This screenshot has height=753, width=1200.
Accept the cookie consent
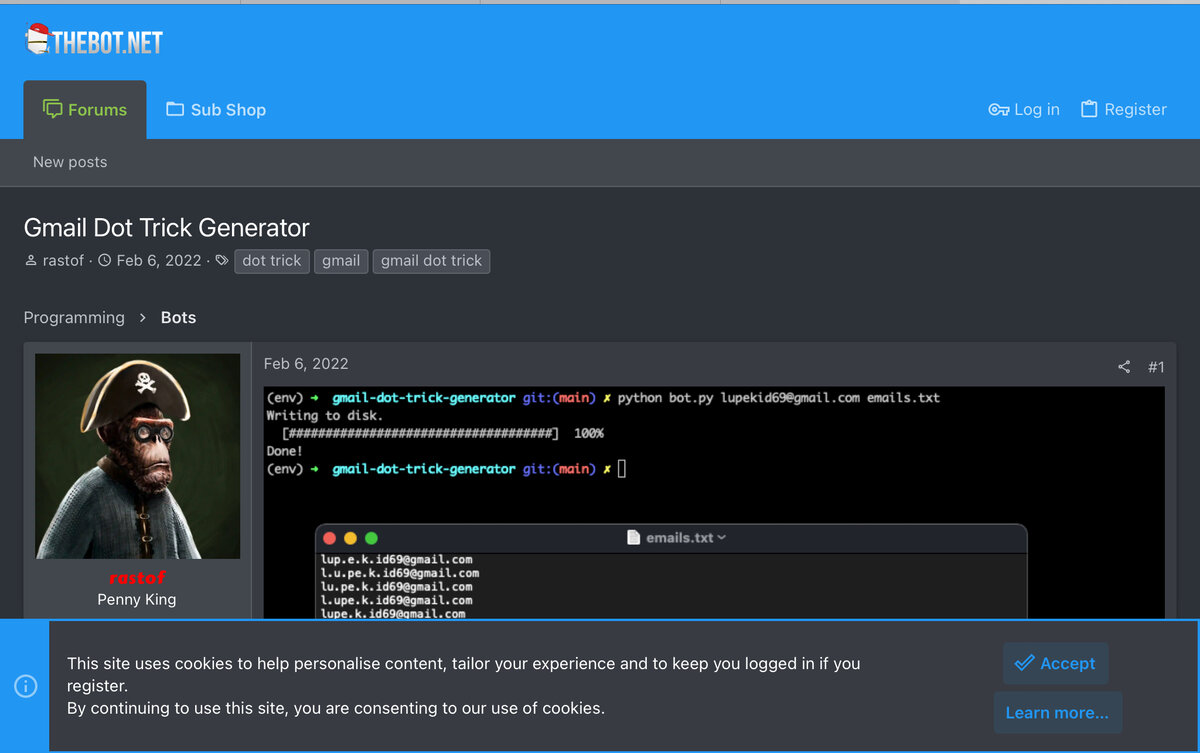click(x=1055, y=663)
